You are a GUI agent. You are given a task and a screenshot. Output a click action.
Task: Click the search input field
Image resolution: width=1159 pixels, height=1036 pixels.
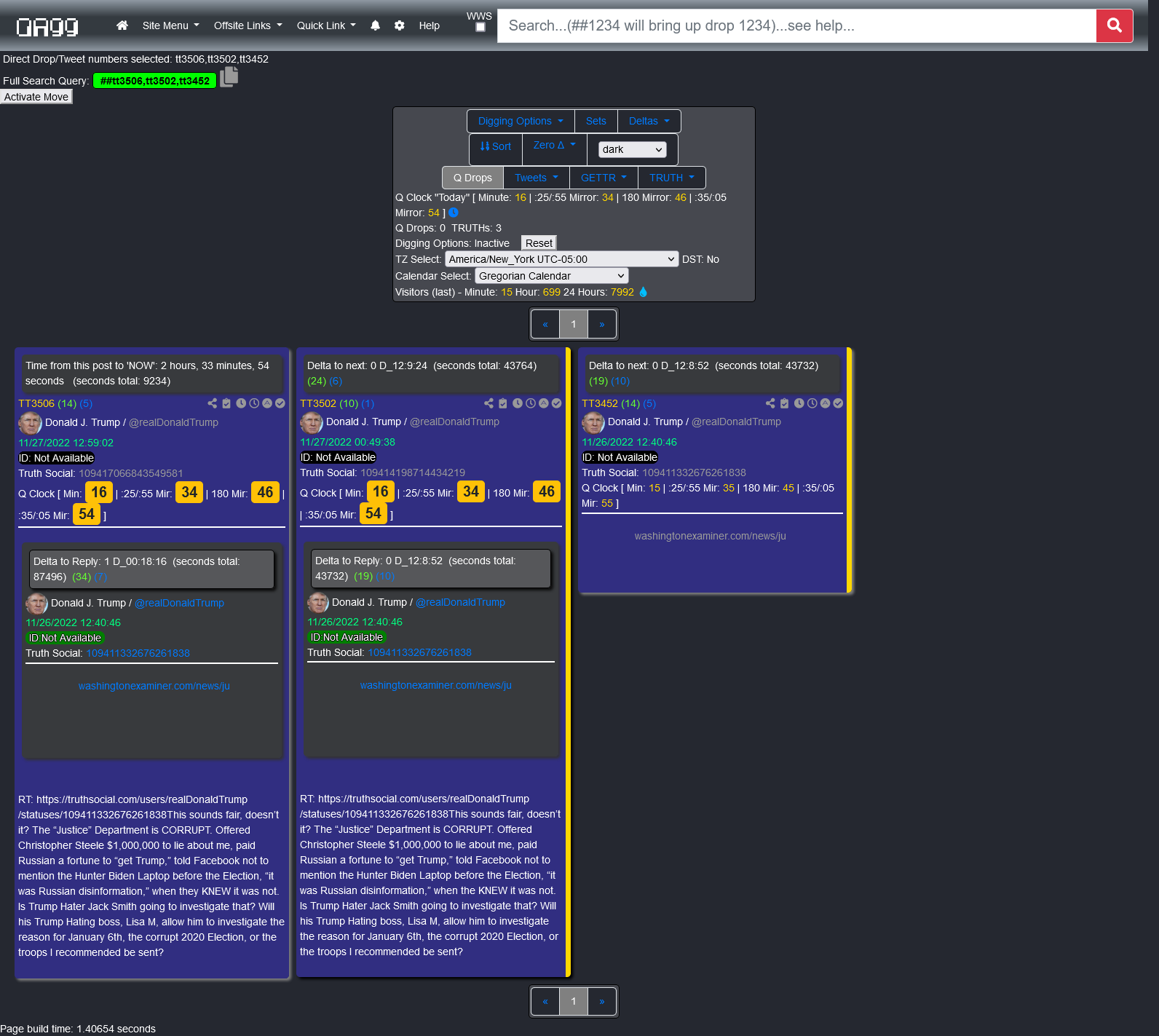[x=797, y=25]
